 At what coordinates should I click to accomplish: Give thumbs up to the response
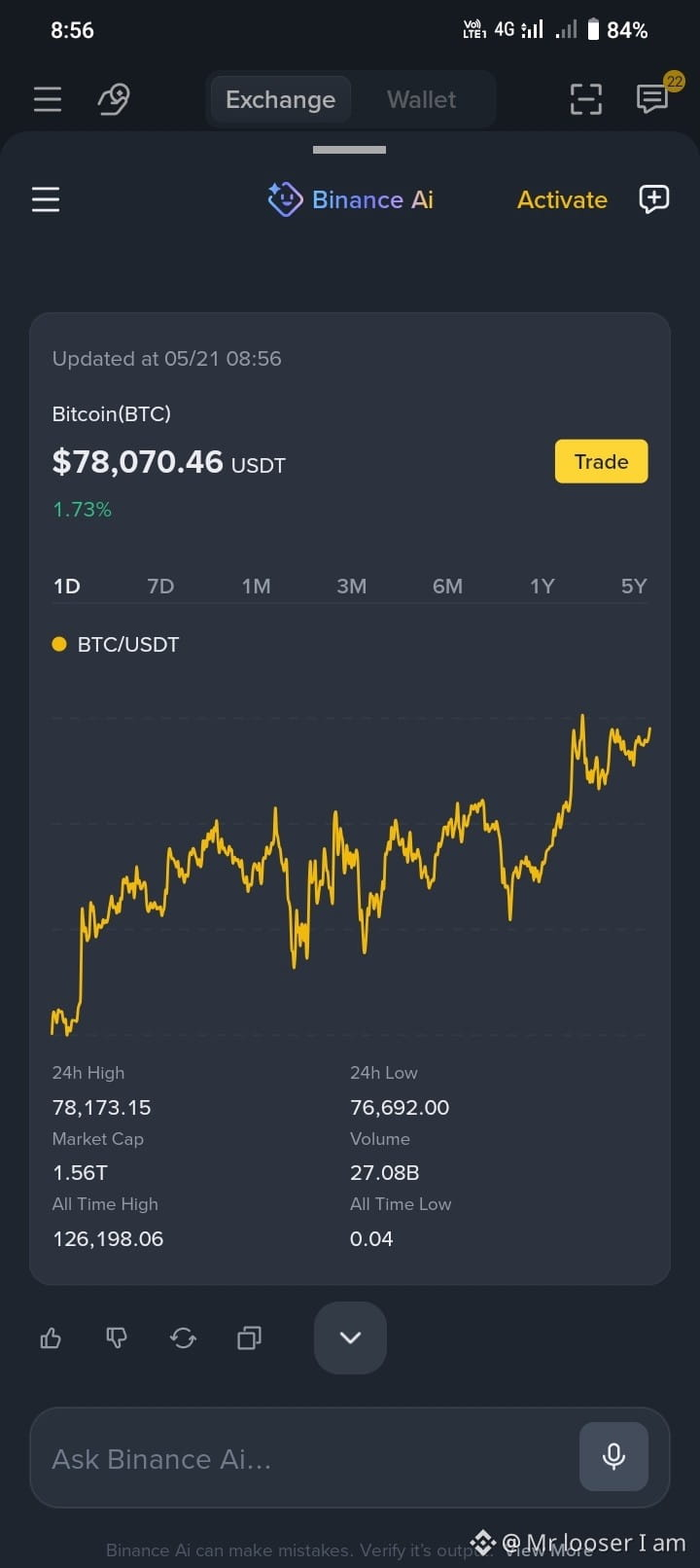(x=51, y=1338)
